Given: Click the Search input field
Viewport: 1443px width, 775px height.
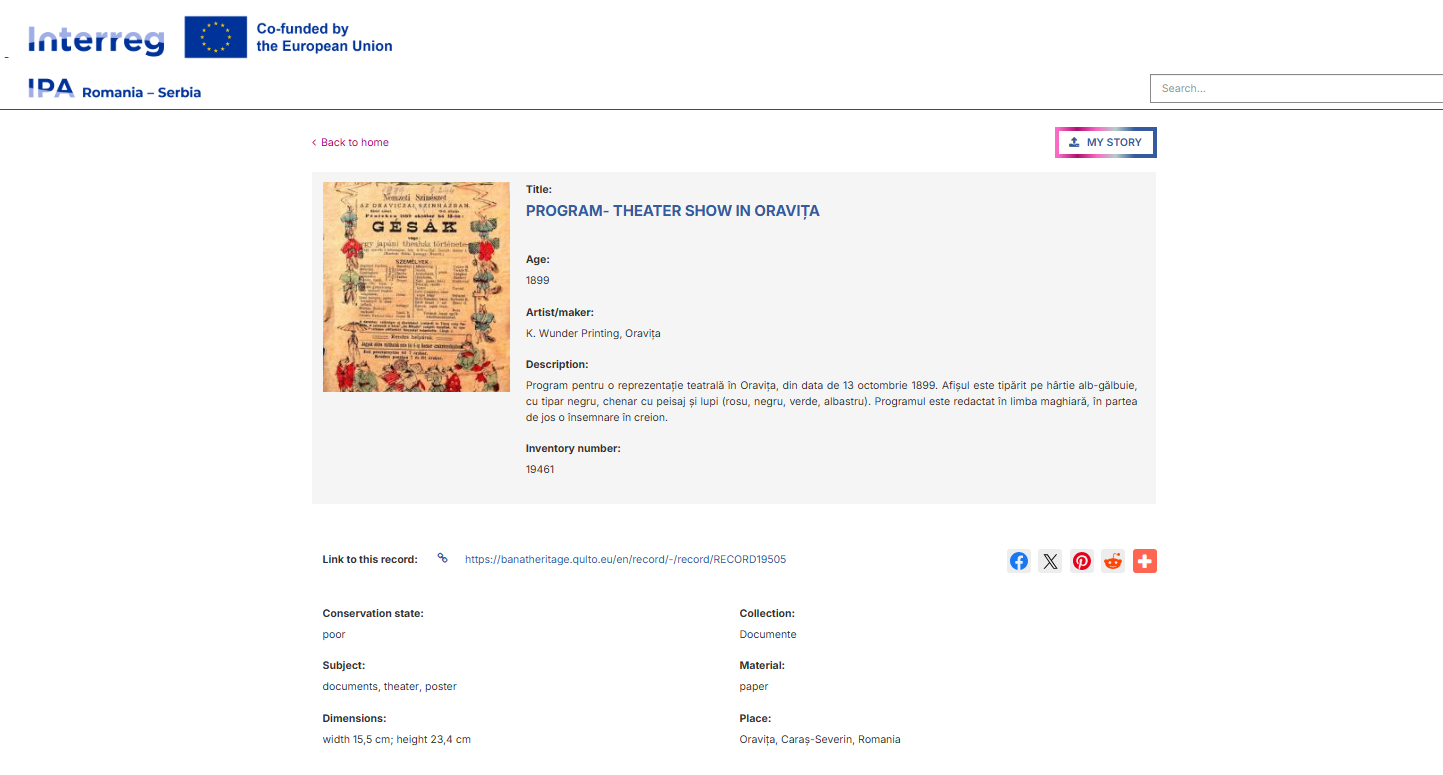Looking at the screenshot, I should [1296, 88].
